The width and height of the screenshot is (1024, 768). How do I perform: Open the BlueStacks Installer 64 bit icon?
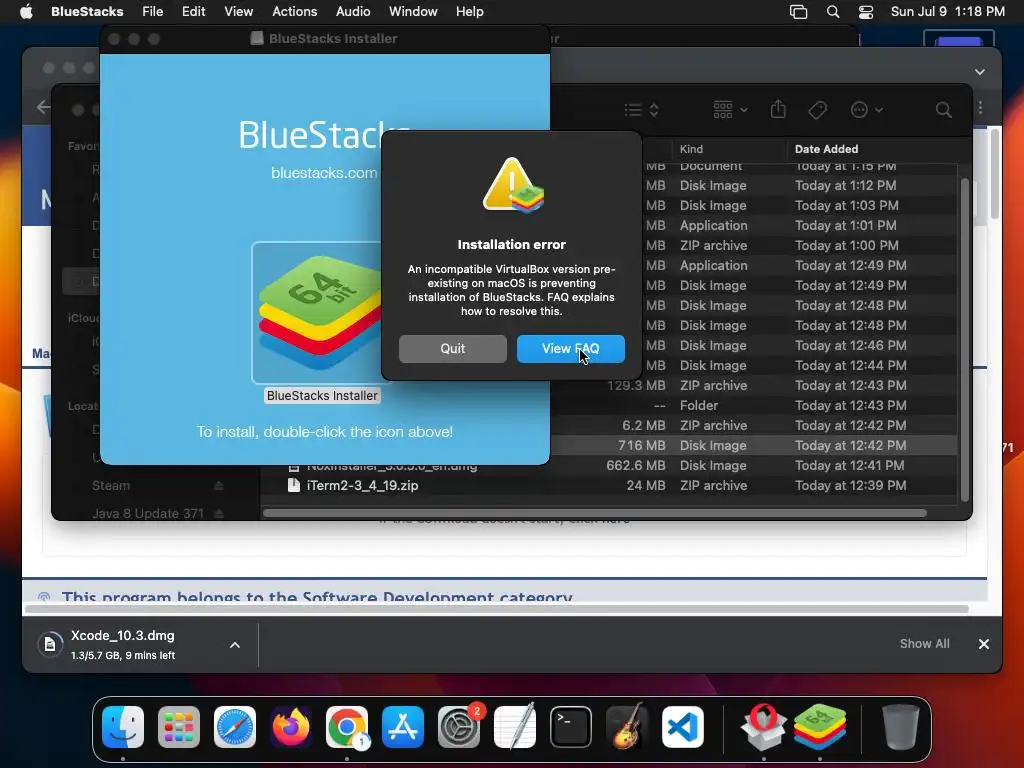pyautogui.click(x=319, y=313)
